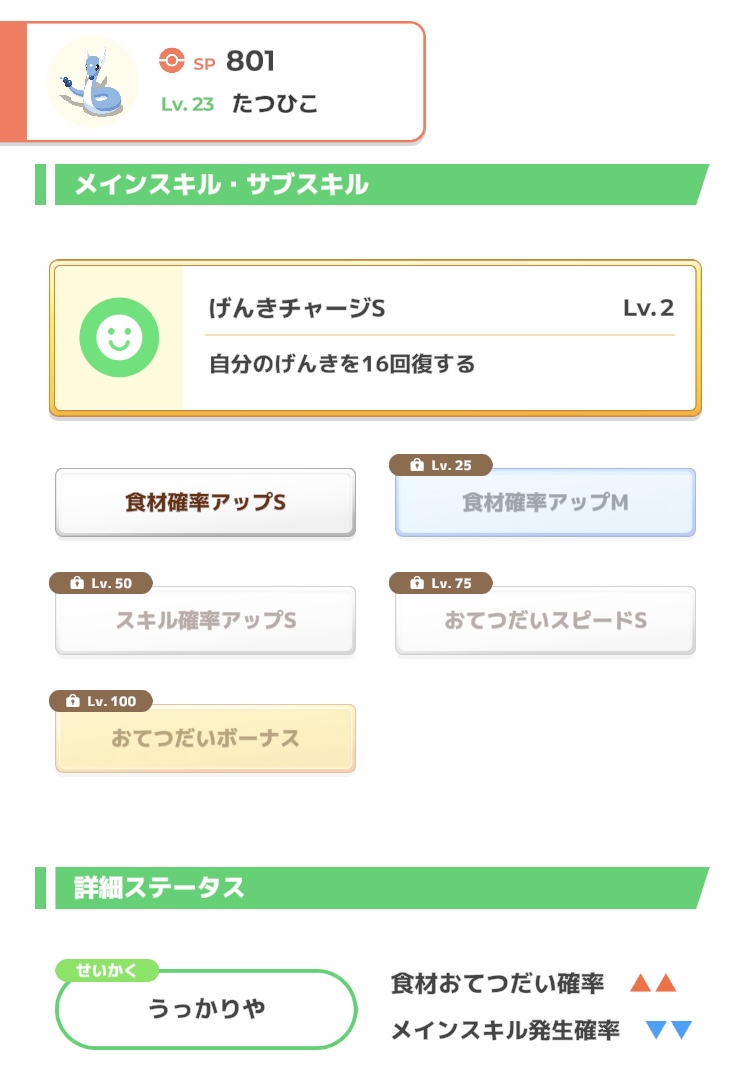750x1085 pixels.
Task: Click the Poké Ball SP icon
Action: point(172,61)
